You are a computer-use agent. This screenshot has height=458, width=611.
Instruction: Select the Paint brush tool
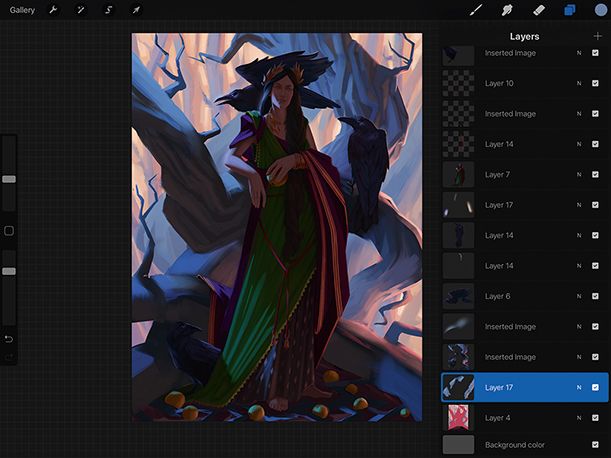(x=477, y=10)
